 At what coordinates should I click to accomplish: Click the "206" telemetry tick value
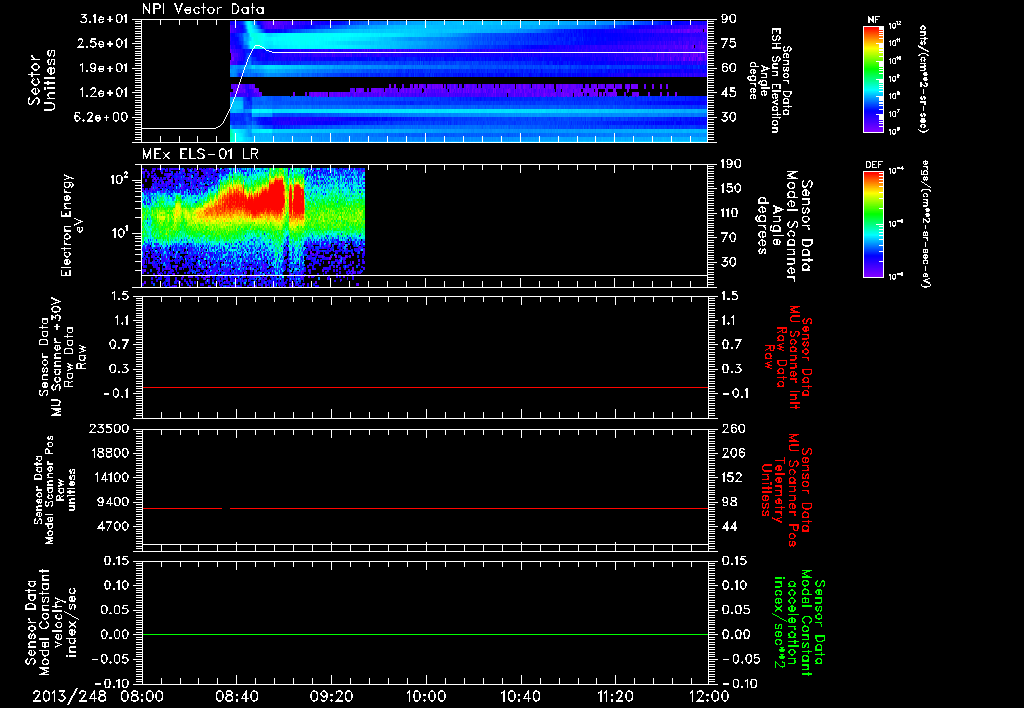click(731, 453)
